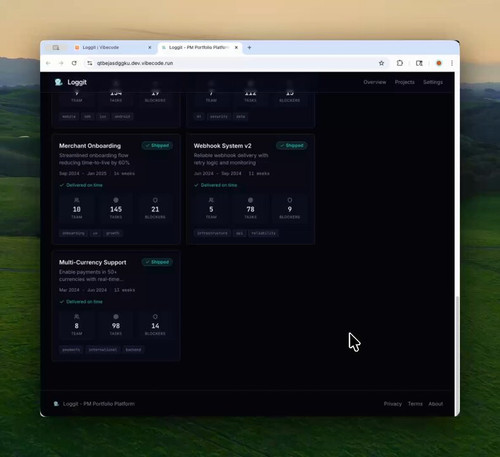Open the Overview nav item
This screenshot has width=500, height=457.
pos(375,82)
